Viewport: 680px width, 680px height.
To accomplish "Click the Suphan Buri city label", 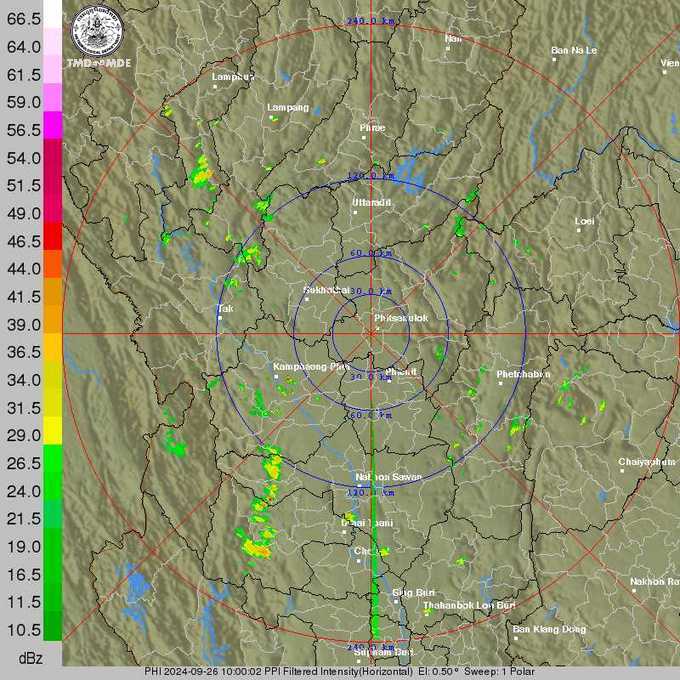I will point(384,652).
